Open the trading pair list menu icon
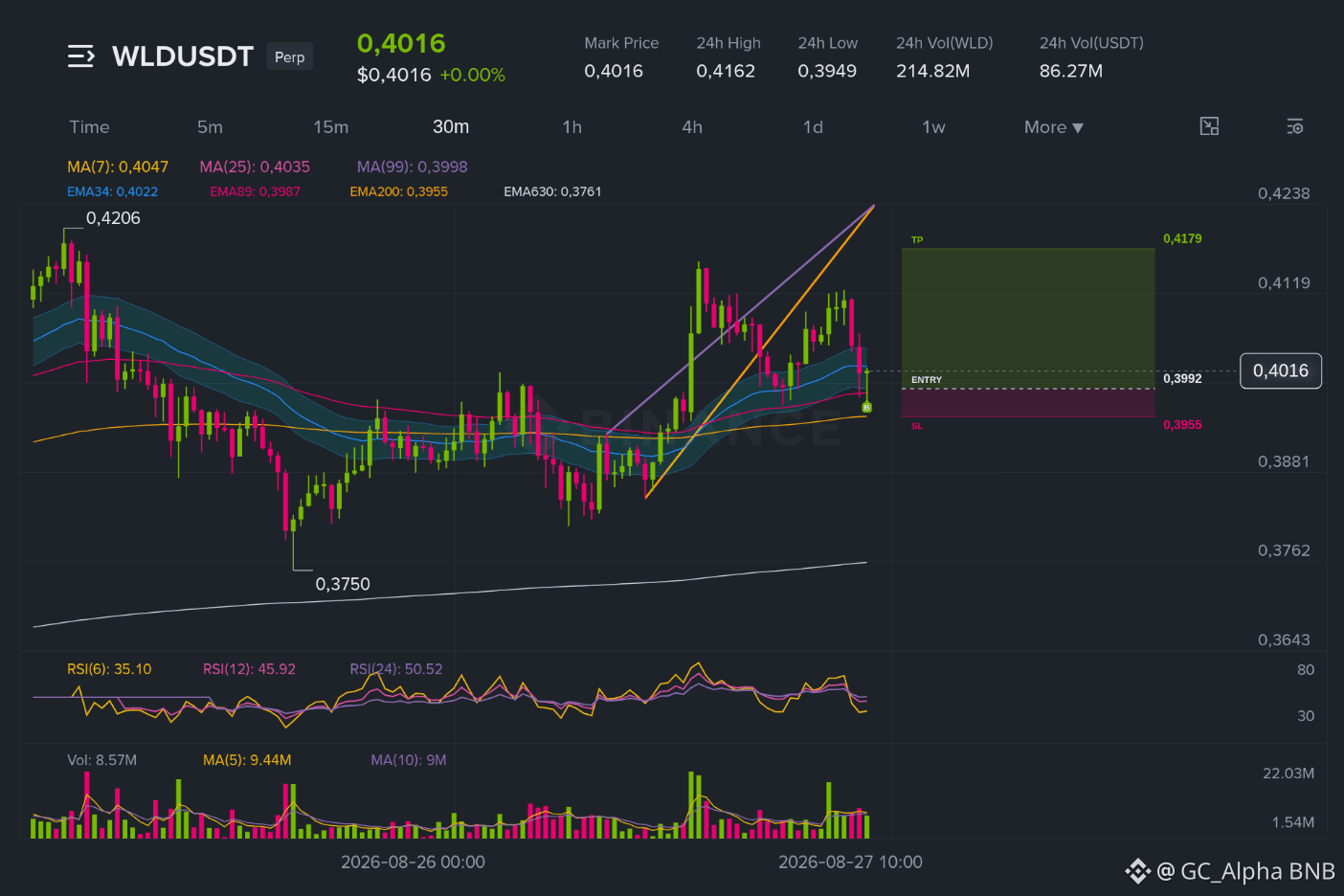 point(80,56)
